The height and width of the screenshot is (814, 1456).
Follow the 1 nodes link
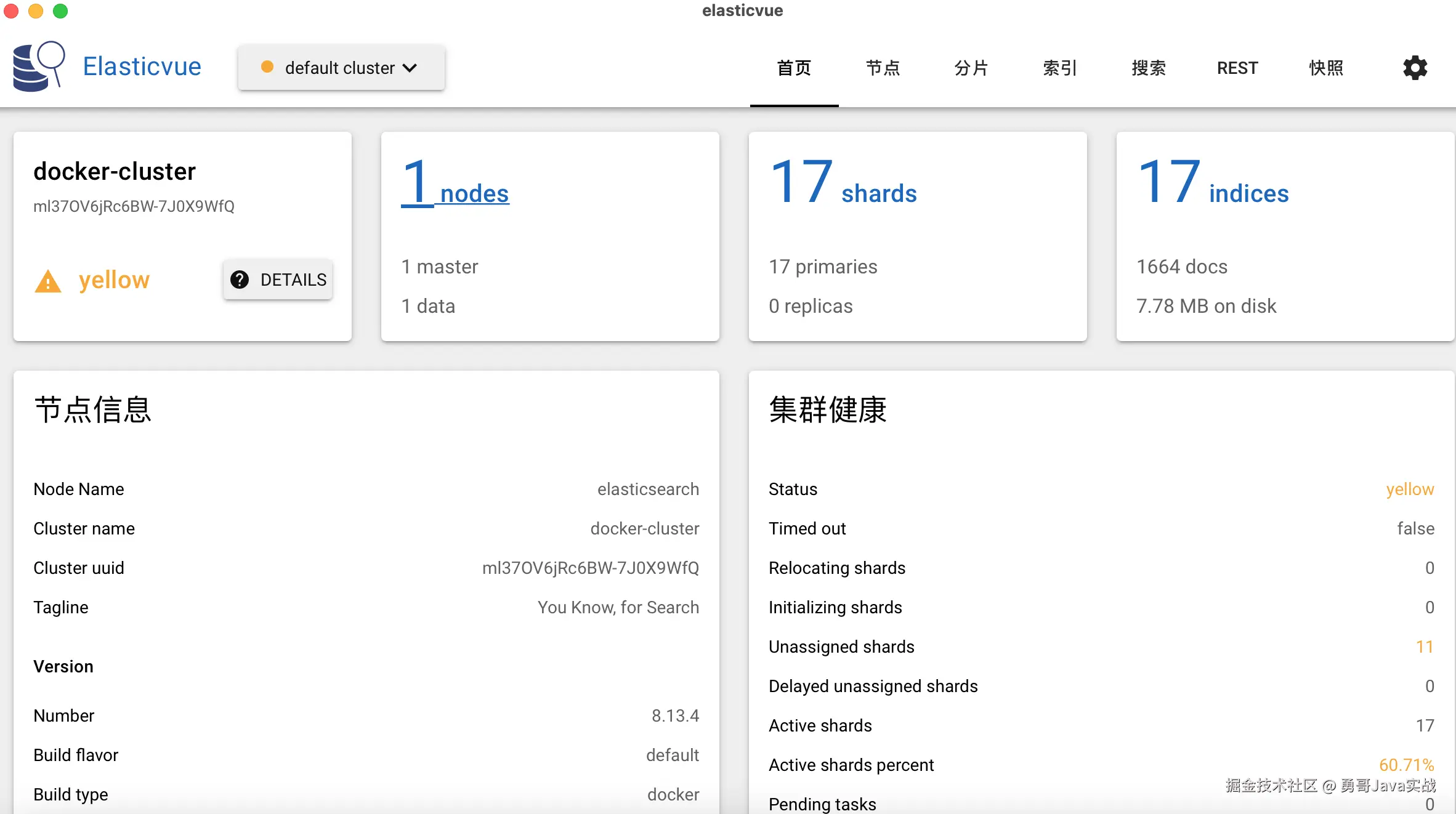[455, 183]
